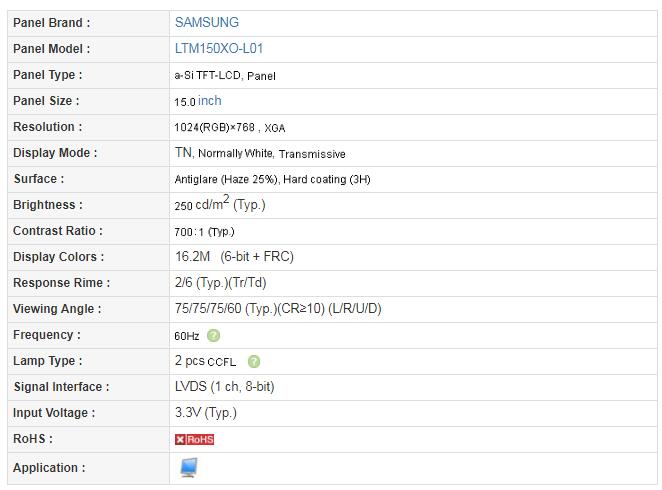
Task: Click the red RoHS non-compliance badge
Action: [194, 439]
